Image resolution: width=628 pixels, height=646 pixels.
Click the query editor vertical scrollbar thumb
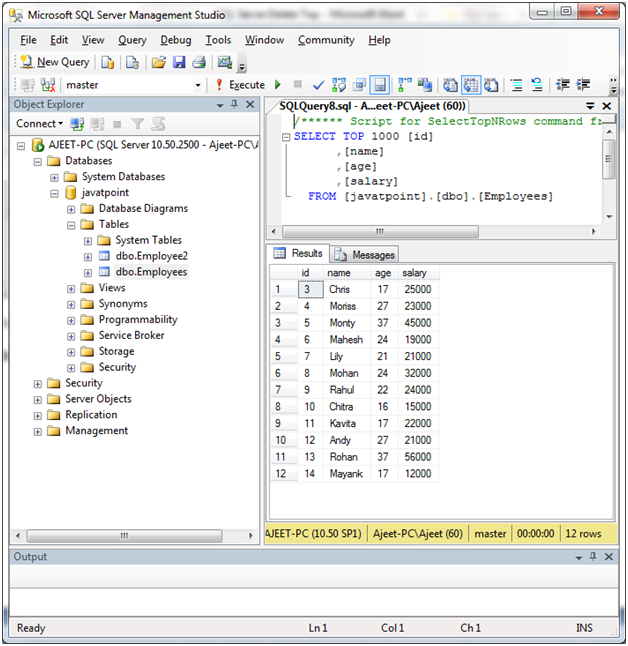[609, 159]
